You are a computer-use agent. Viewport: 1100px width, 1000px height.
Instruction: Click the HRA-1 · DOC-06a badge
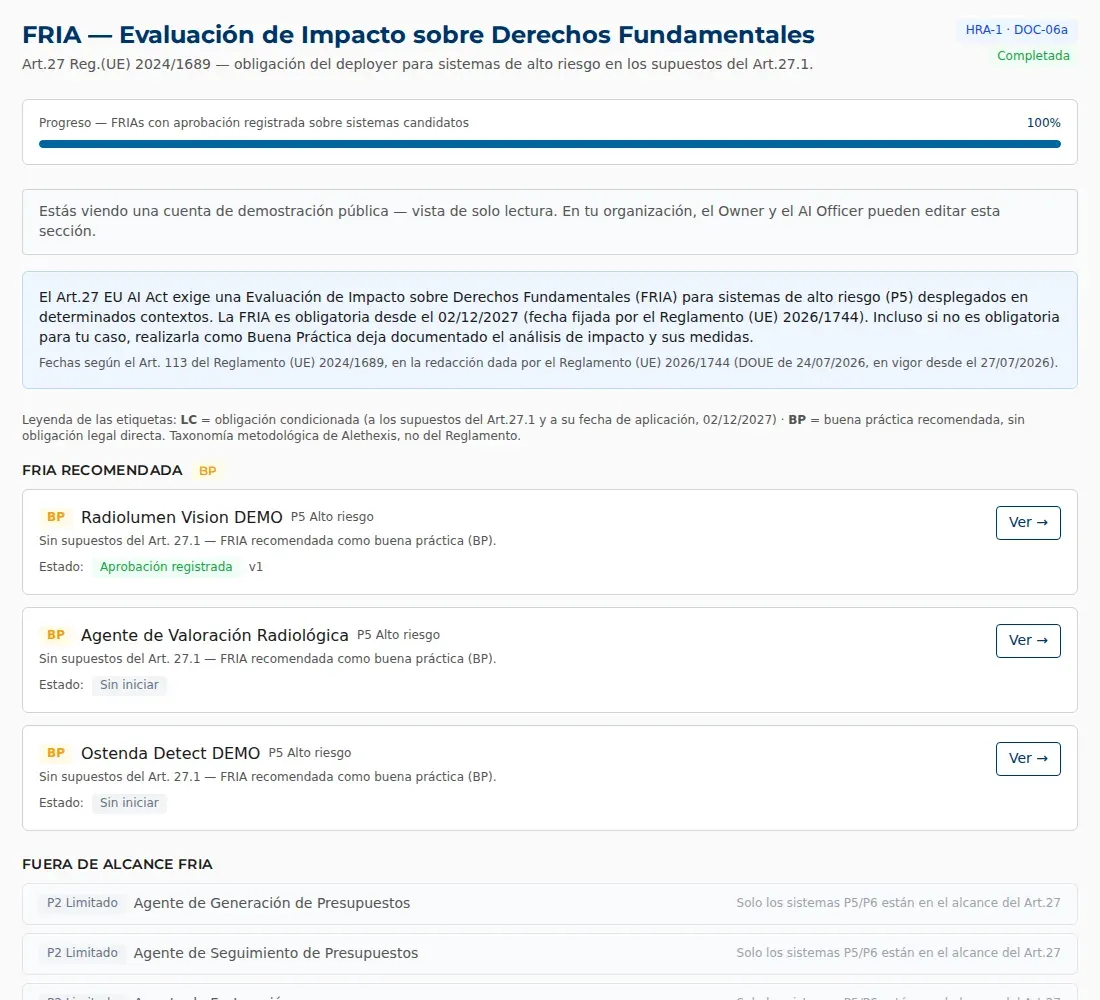[x=1017, y=30]
